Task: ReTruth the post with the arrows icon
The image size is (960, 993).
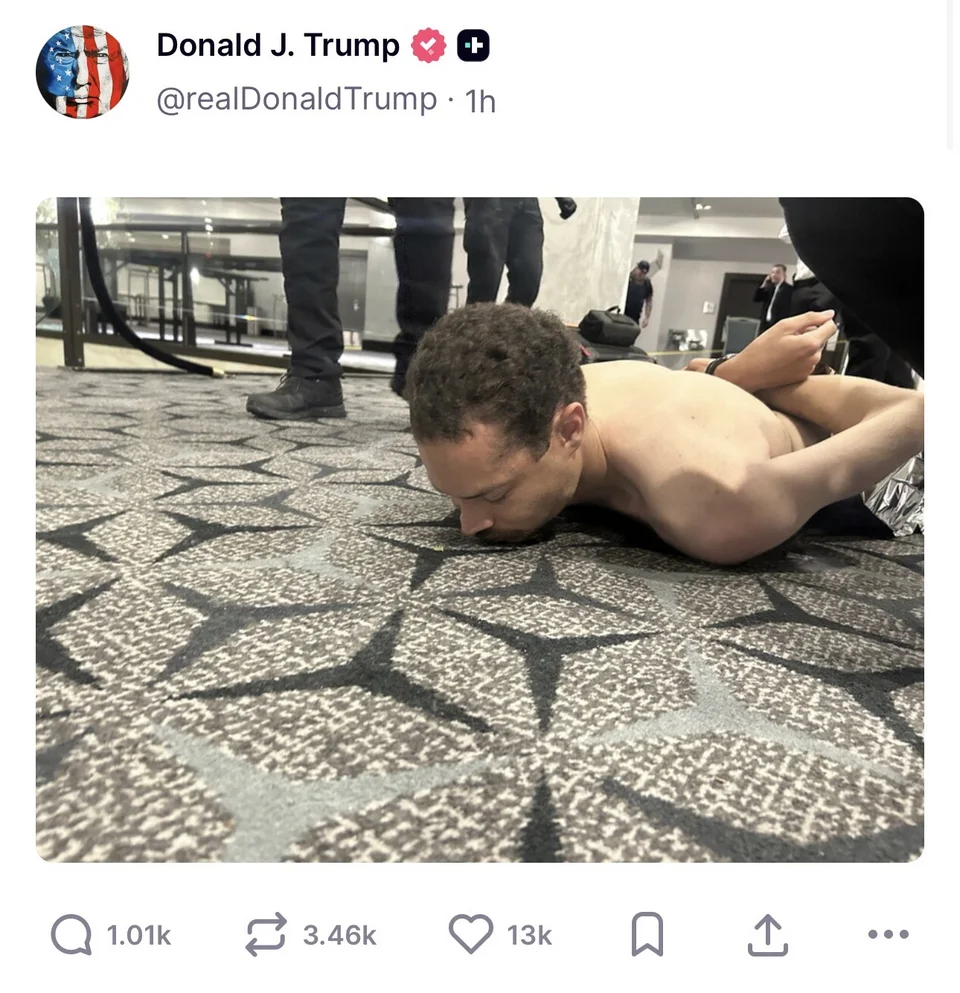Action: click(x=266, y=934)
